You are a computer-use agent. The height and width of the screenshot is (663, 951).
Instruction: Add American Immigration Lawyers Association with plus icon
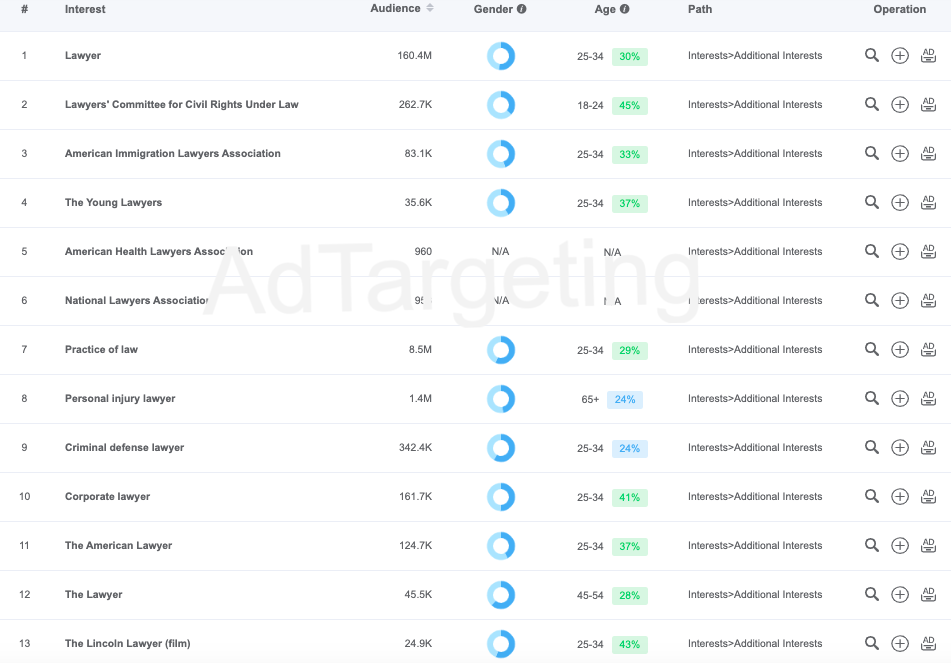pyautogui.click(x=899, y=154)
